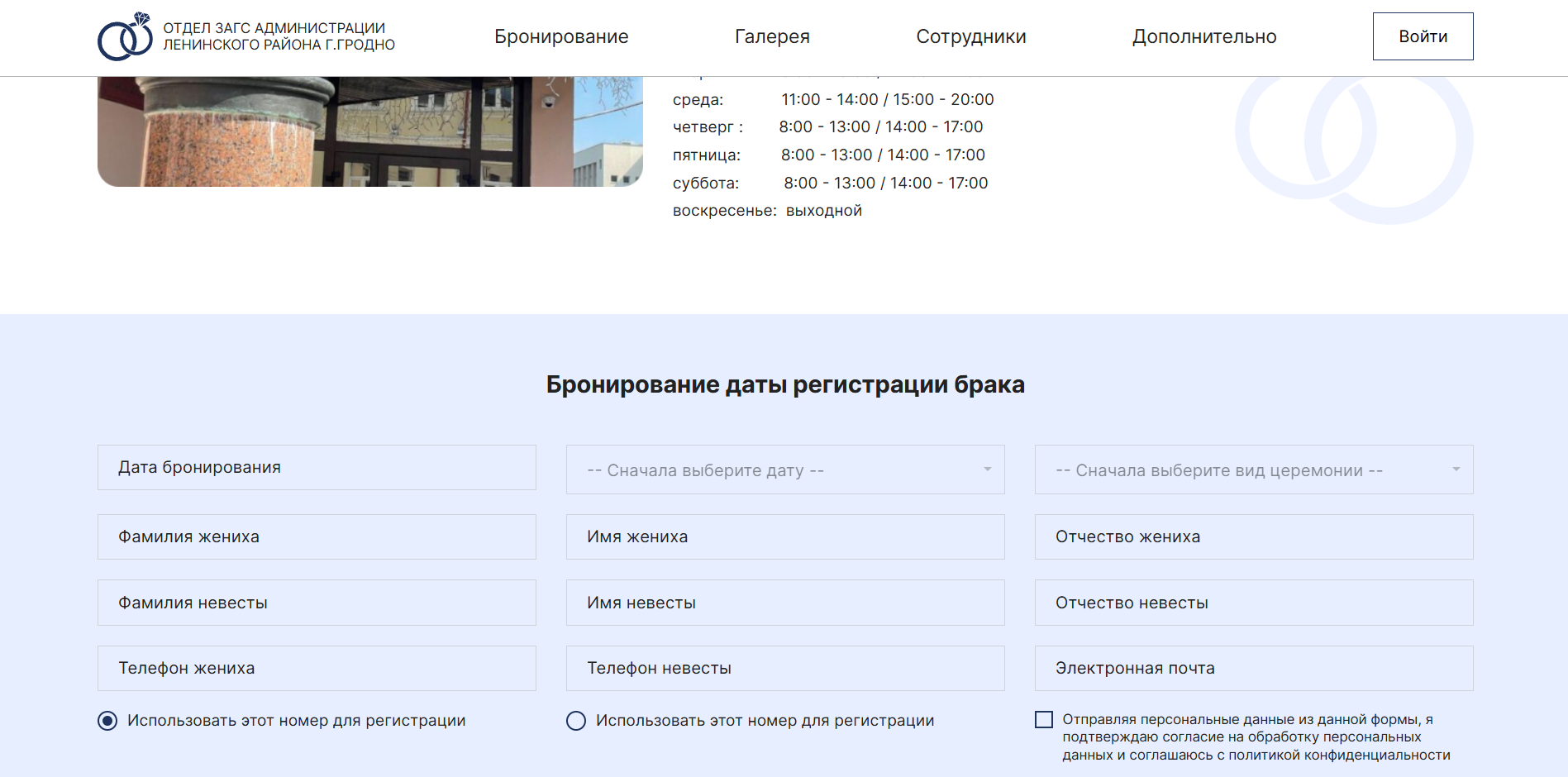Click the Фамилия невесты field
The image size is (1568, 777).
pyautogui.click(x=317, y=603)
